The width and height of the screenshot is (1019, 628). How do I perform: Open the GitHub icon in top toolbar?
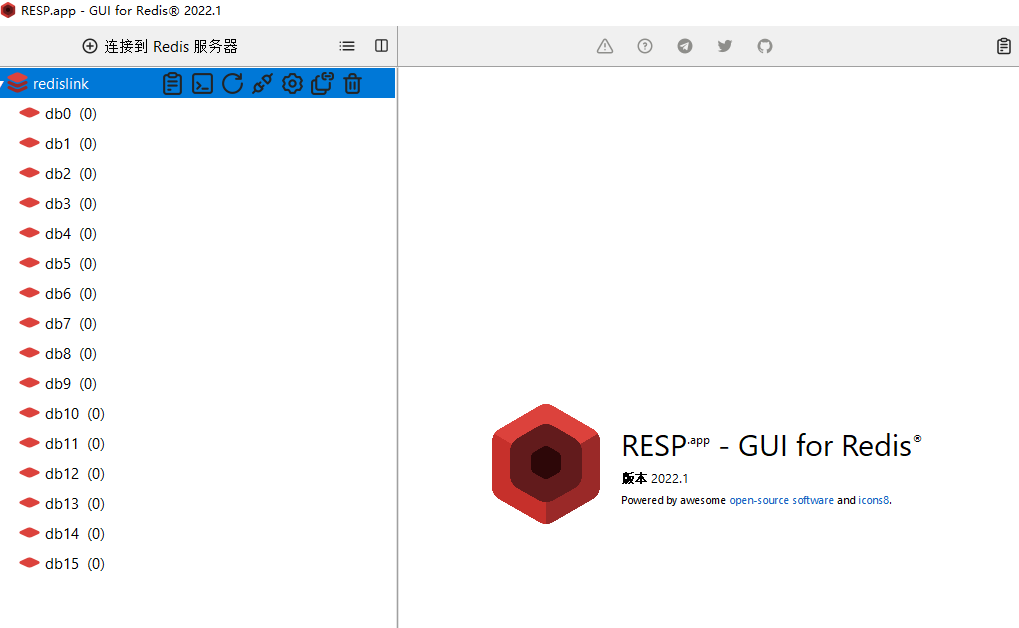point(765,46)
